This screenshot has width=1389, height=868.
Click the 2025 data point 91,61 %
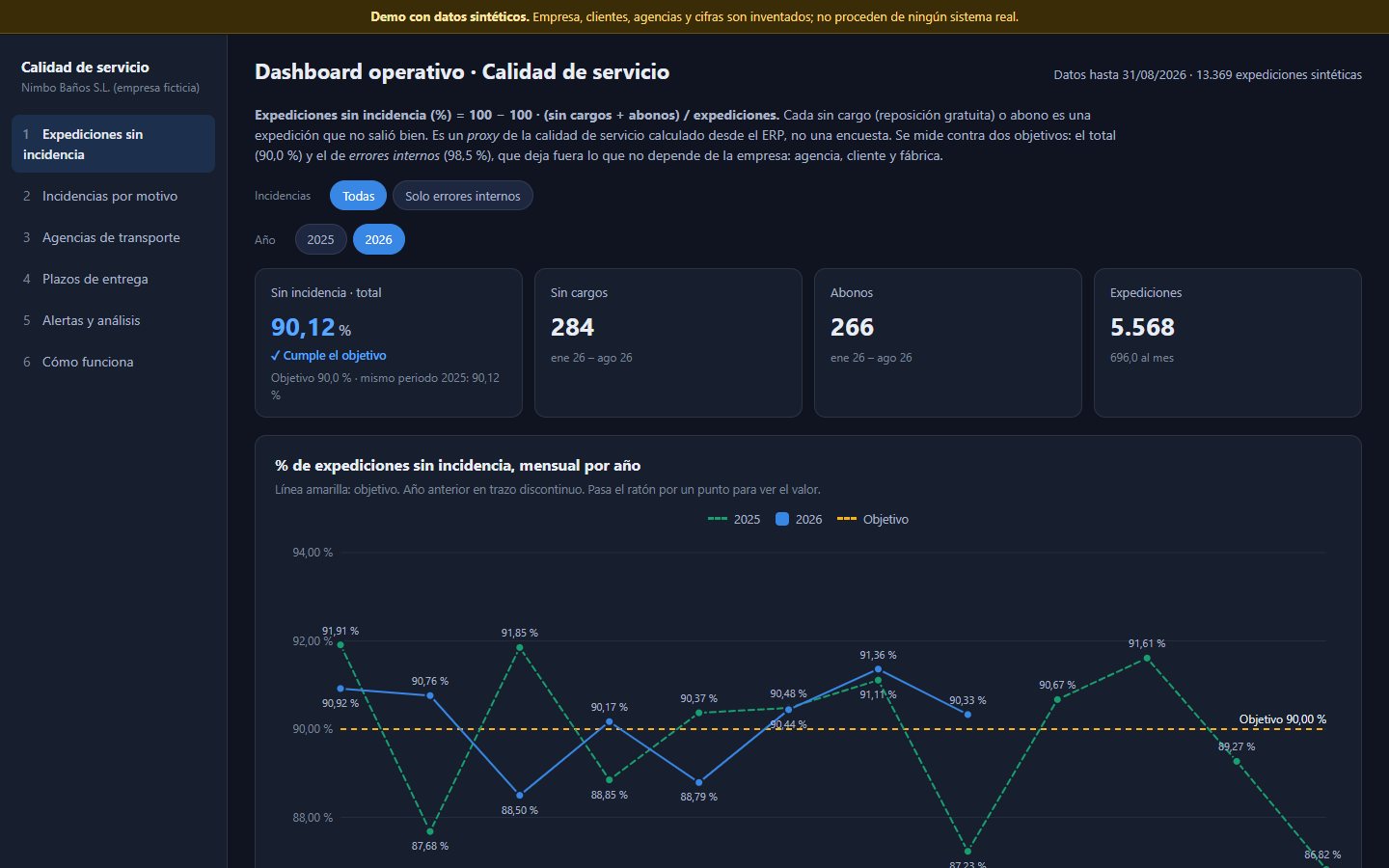coord(1147,658)
